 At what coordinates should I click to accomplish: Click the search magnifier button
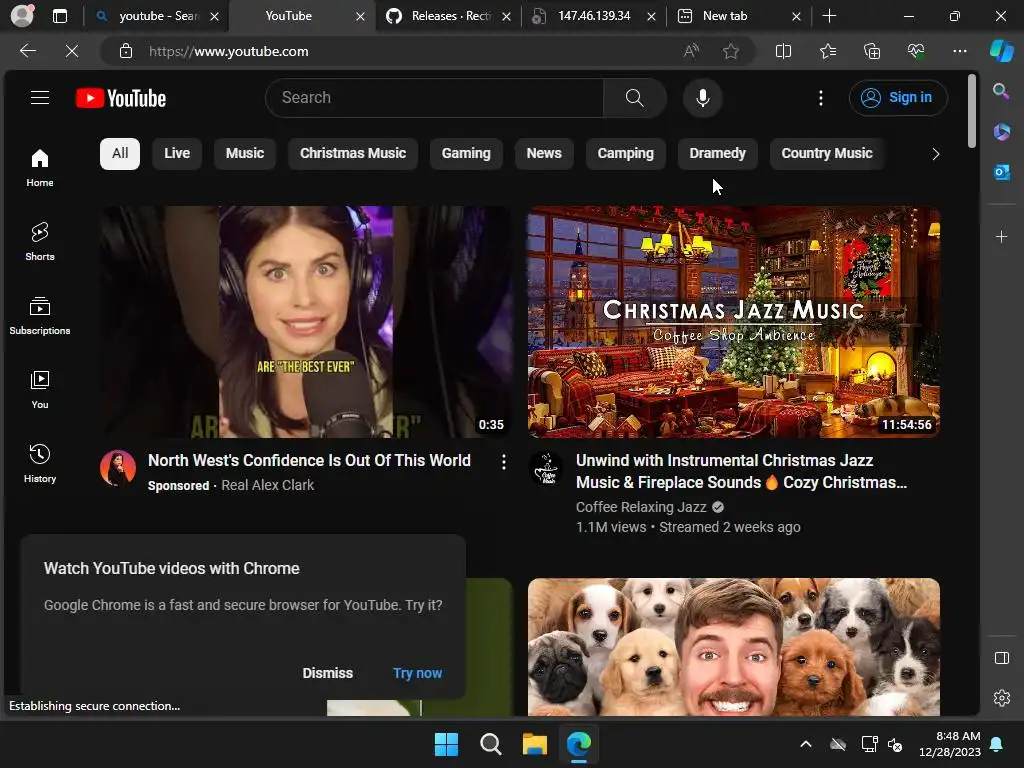click(x=634, y=98)
